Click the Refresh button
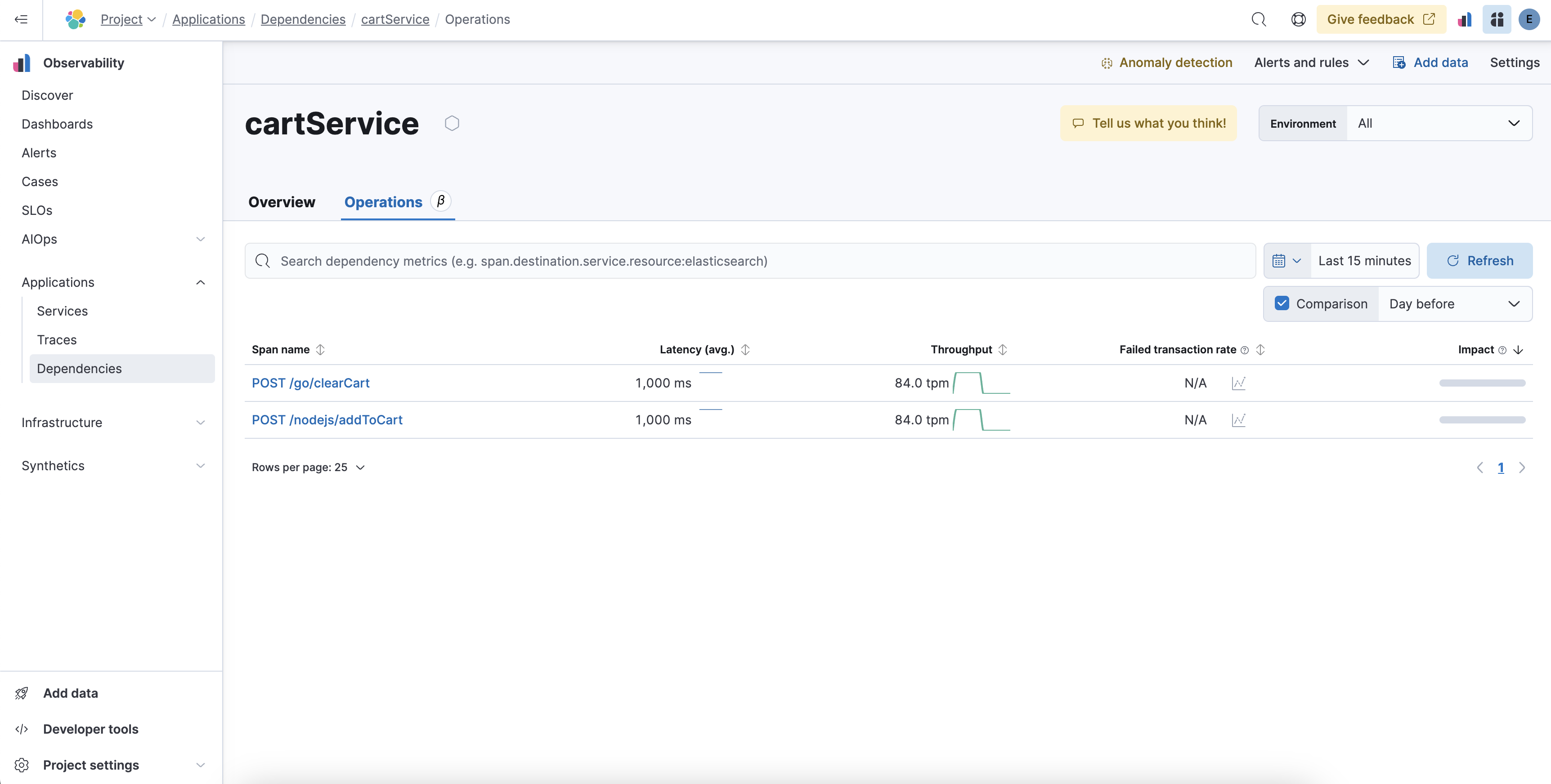Screen dimensions: 1551x784 [x=1479, y=261]
